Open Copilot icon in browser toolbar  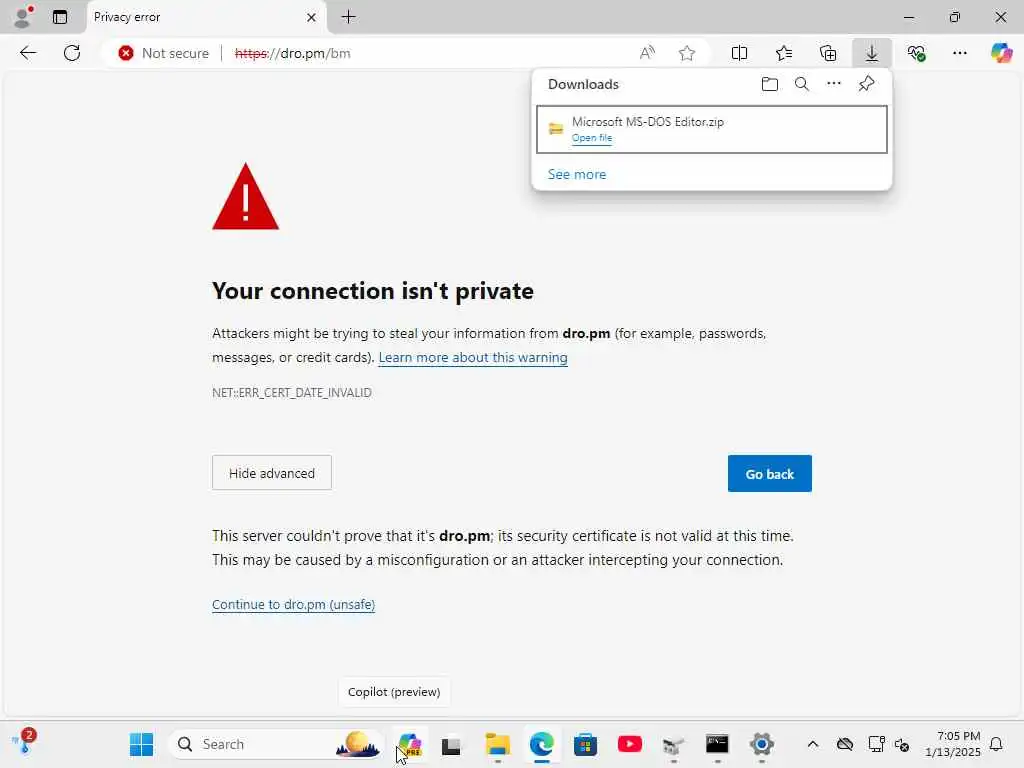(1001, 53)
